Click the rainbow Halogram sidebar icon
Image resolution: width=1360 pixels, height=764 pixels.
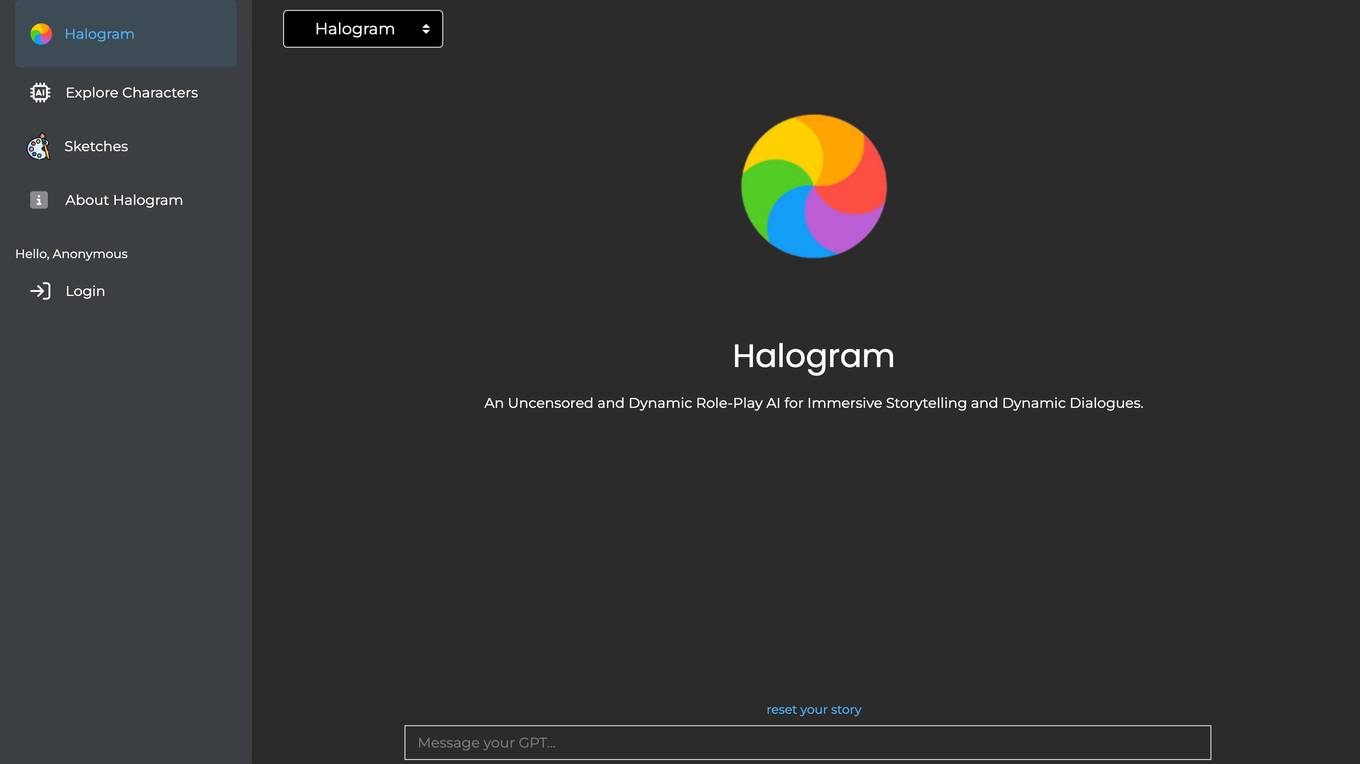41,34
